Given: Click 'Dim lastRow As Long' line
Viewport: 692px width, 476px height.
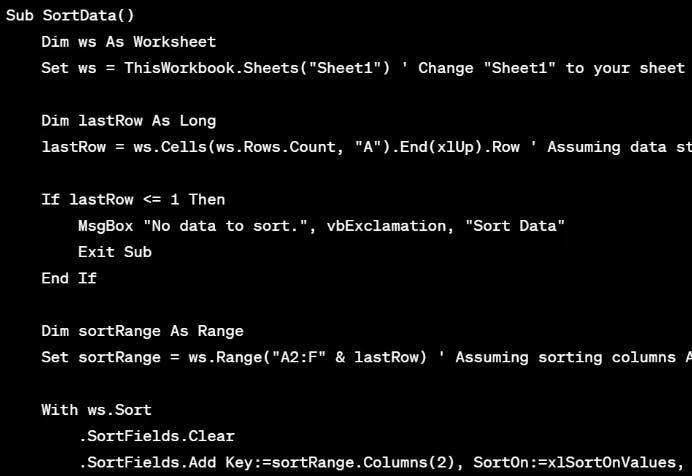Looking at the screenshot, I should point(128,120).
